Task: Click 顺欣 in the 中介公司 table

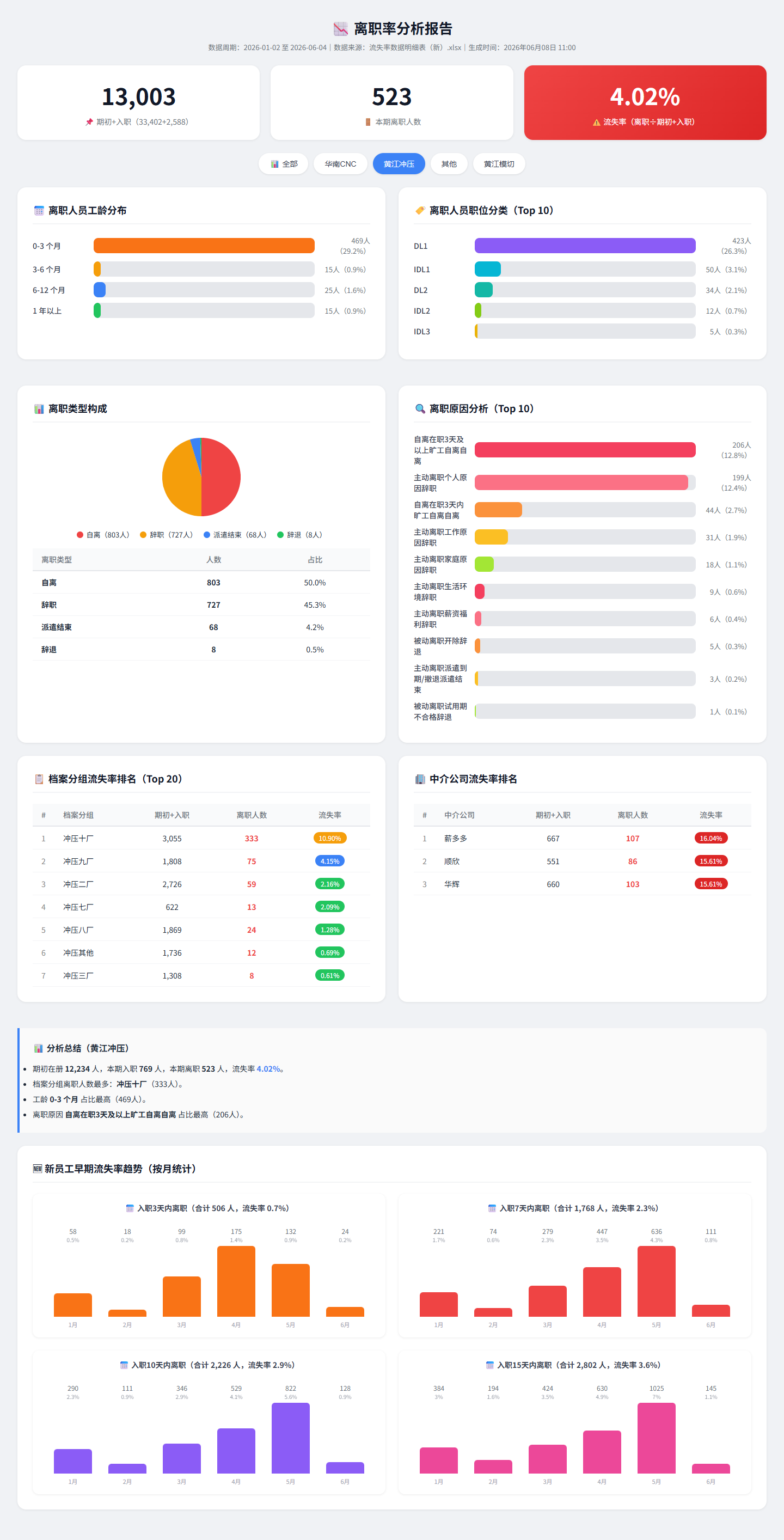Action: coord(452,861)
